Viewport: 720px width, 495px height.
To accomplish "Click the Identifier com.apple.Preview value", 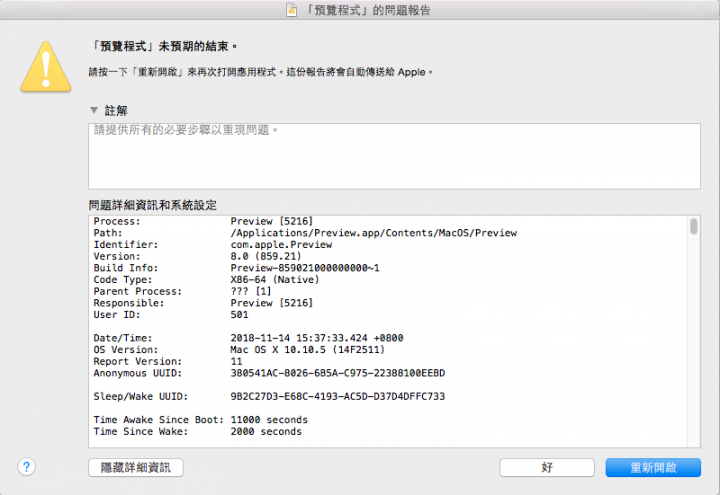I will click(281, 245).
